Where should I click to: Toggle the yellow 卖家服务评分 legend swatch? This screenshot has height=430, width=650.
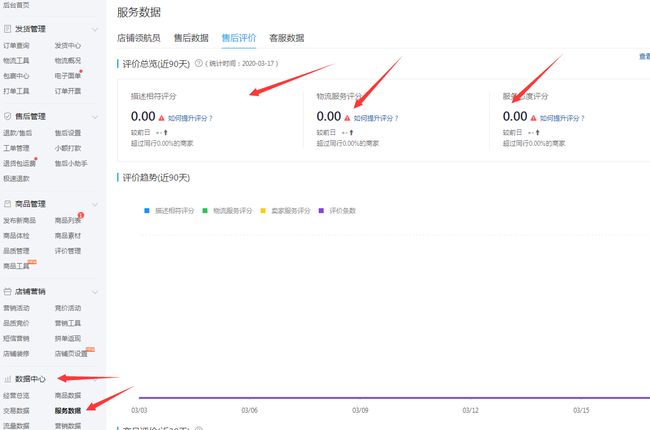tap(263, 211)
